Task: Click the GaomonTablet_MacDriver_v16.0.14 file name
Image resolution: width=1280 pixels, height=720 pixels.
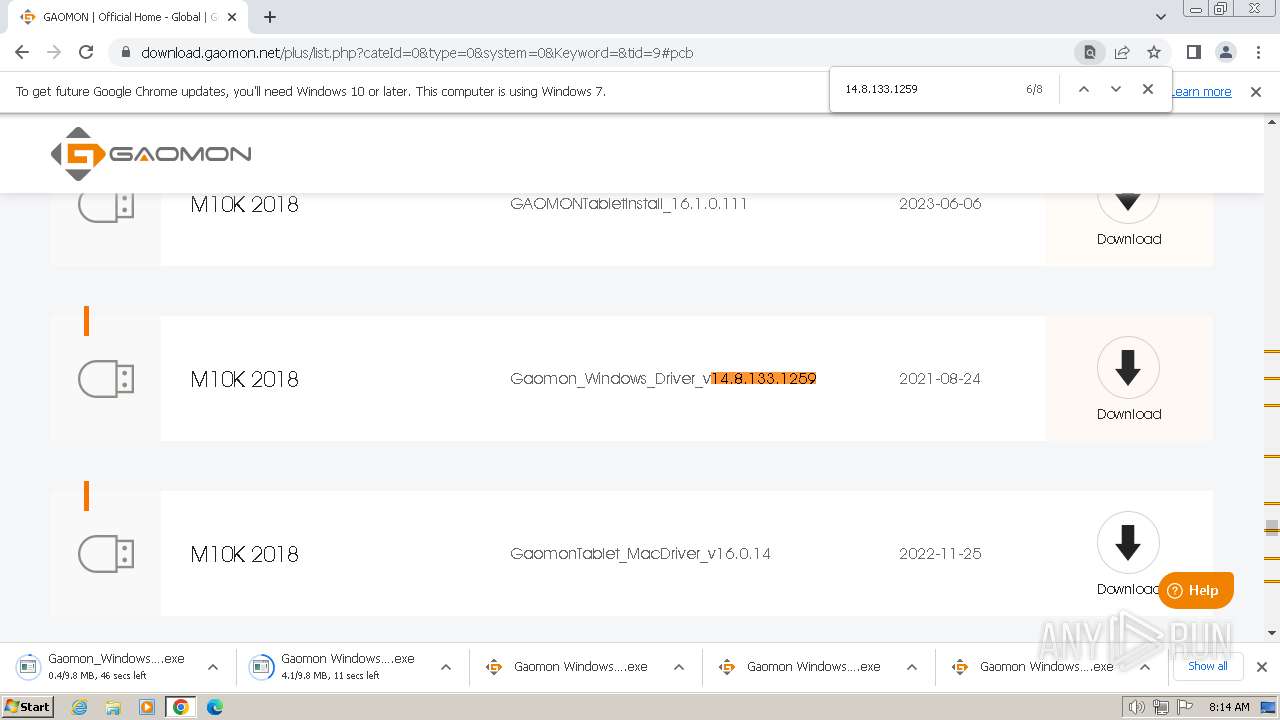Action: coord(640,554)
